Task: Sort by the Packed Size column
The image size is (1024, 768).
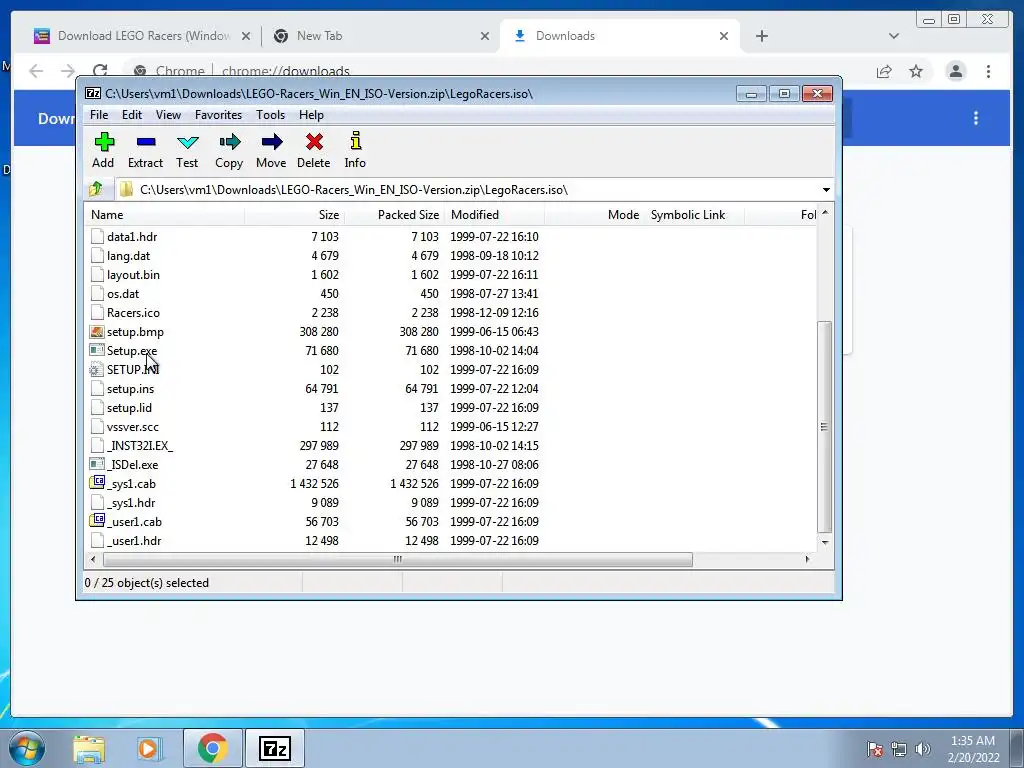Action: point(394,215)
